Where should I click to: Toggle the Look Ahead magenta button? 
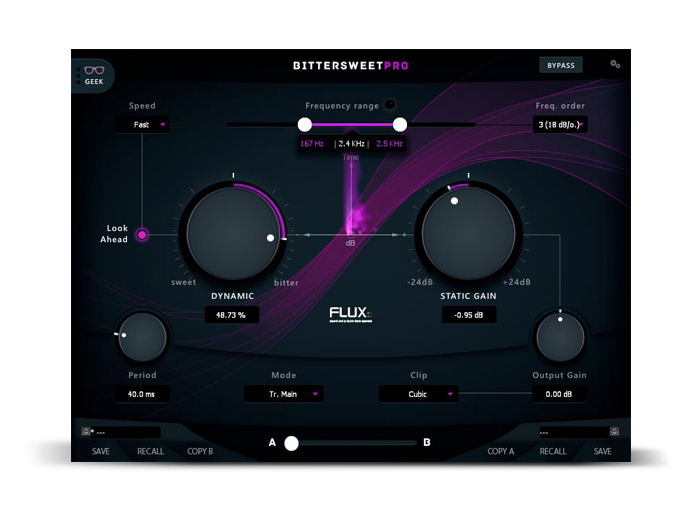142,234
